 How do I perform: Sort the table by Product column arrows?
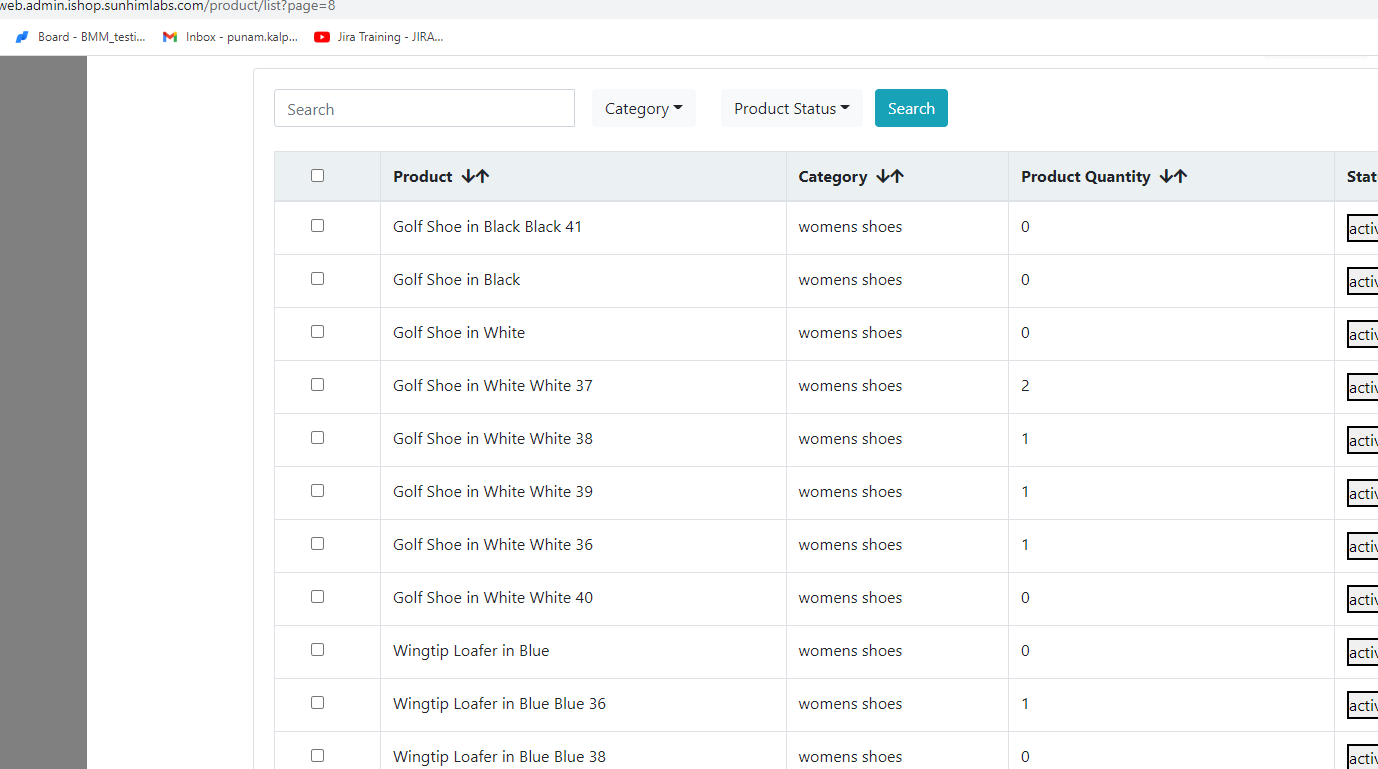tap(475, 176)
